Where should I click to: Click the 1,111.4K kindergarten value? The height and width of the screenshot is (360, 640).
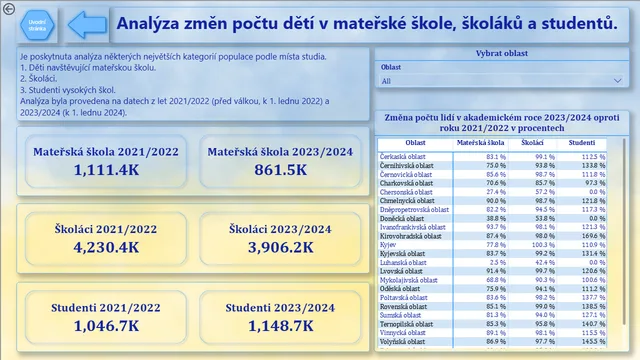pos(106,170)
